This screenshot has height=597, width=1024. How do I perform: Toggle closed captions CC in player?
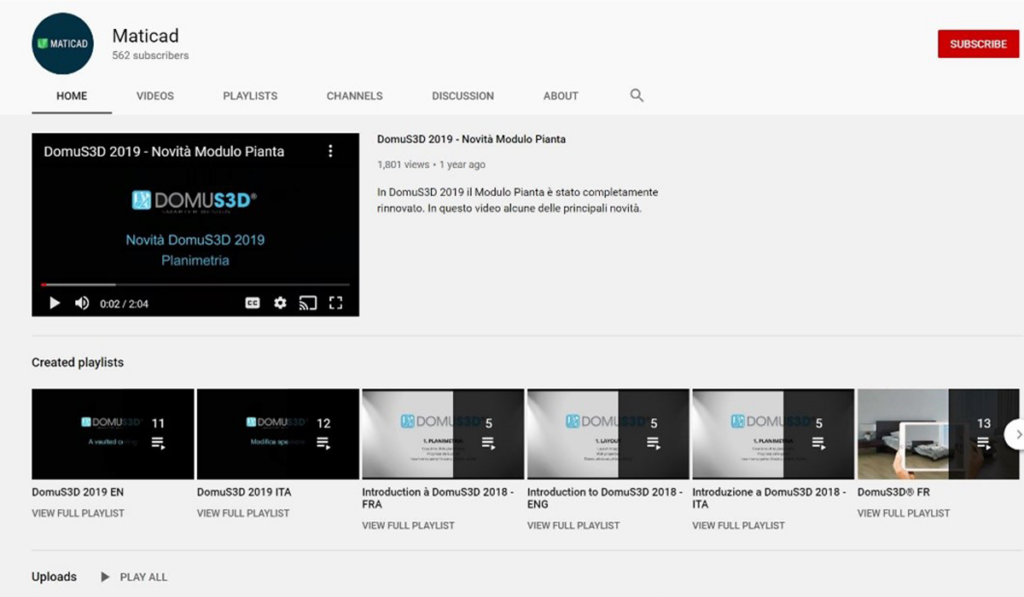(x=252, y=303)
